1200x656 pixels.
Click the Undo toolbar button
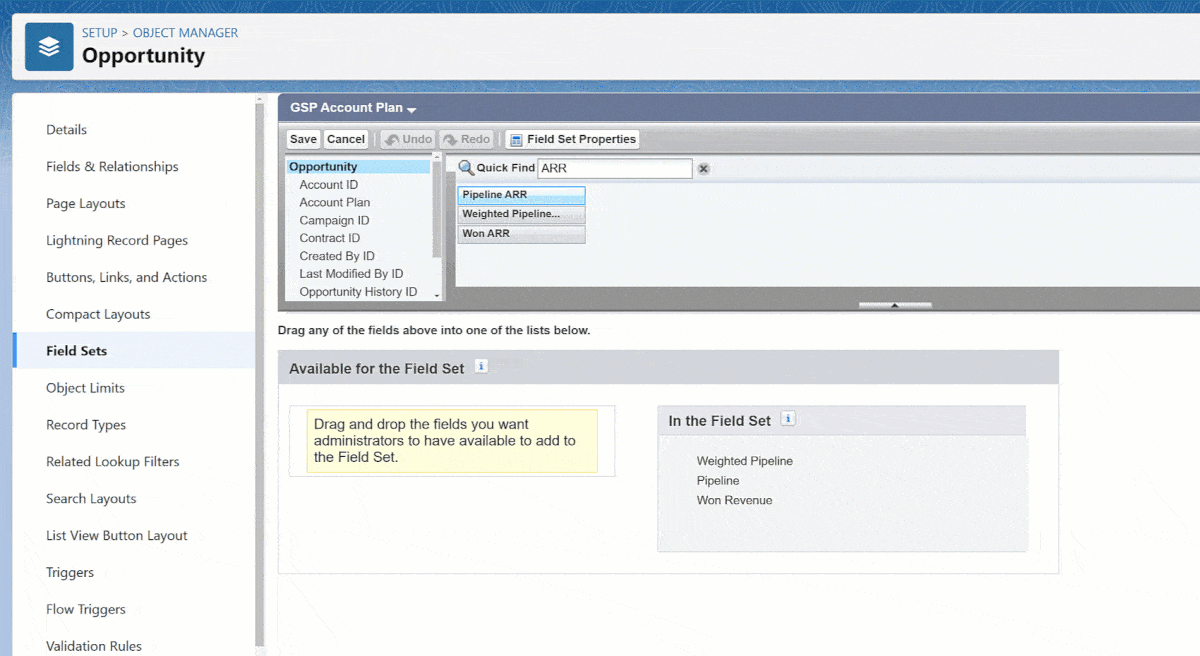(x=408, y=139)
